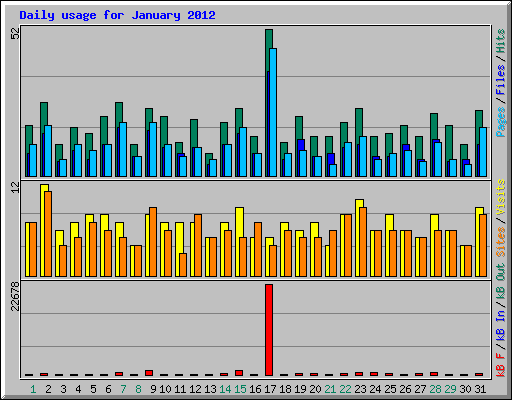Click day label 25 on x-axis
This screenshot has width=512, height=400.
(390, 389)
